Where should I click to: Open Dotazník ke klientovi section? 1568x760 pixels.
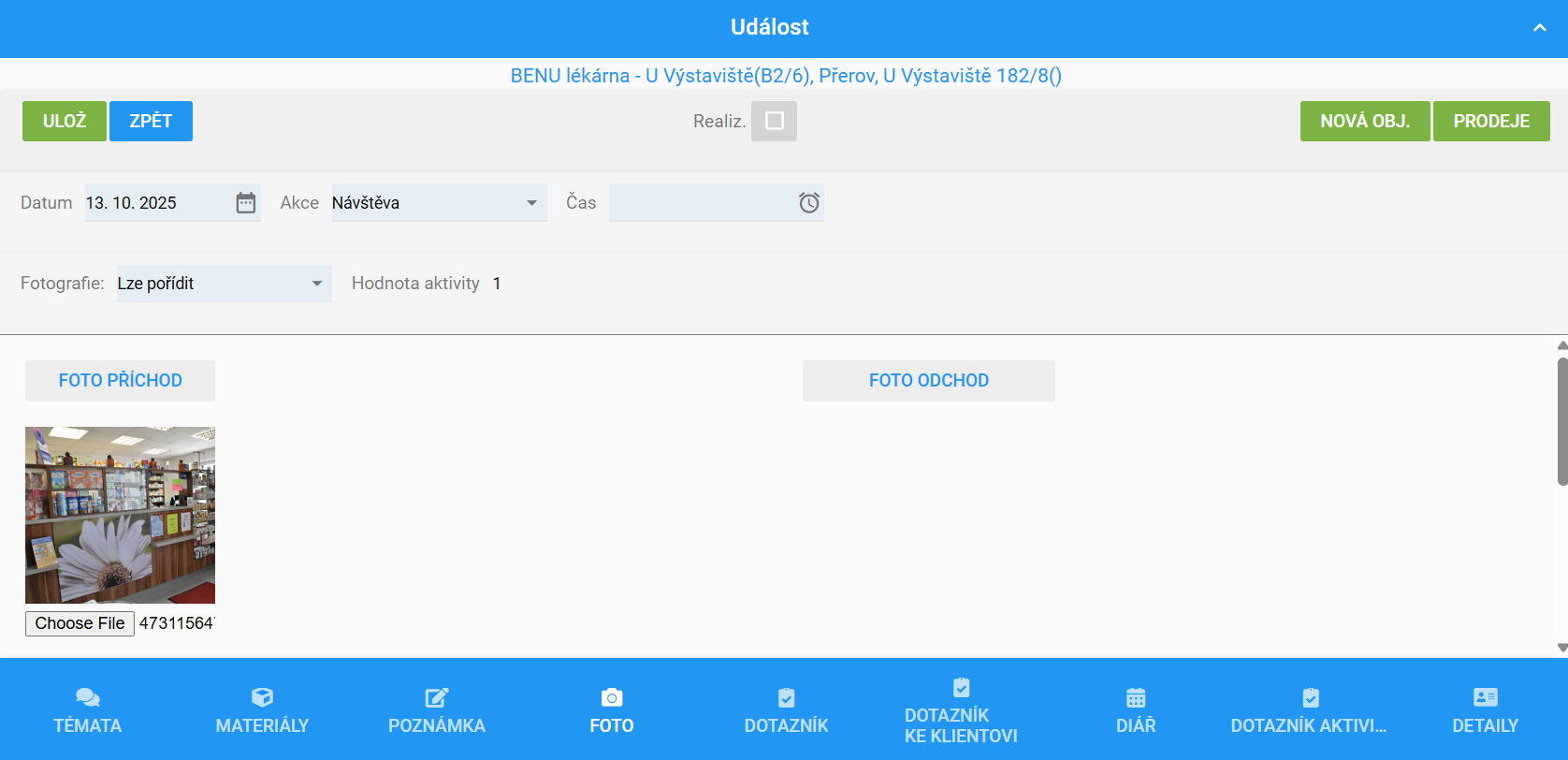961,711
